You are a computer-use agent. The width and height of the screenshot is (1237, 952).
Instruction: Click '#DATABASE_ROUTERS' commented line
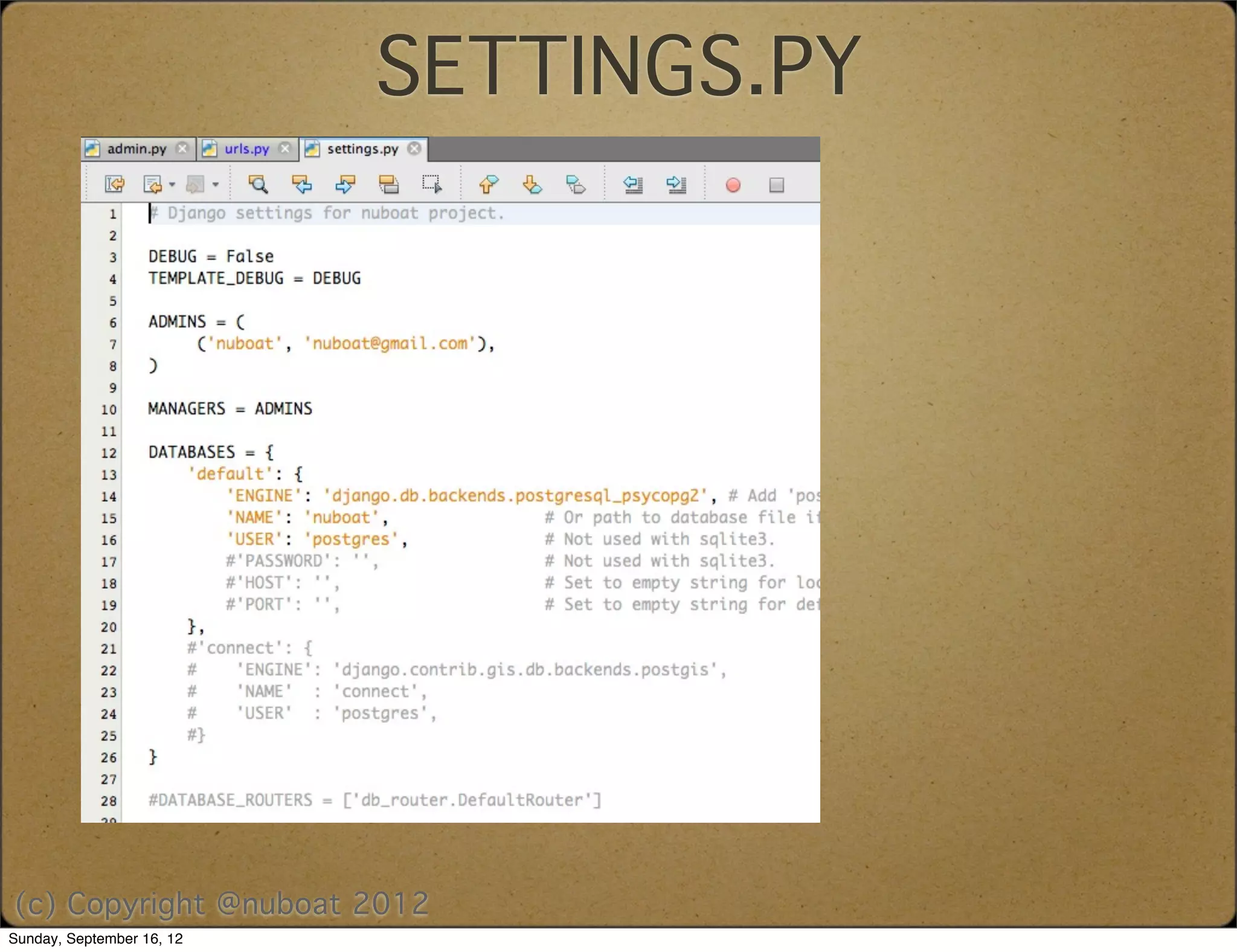pos(375,800)
